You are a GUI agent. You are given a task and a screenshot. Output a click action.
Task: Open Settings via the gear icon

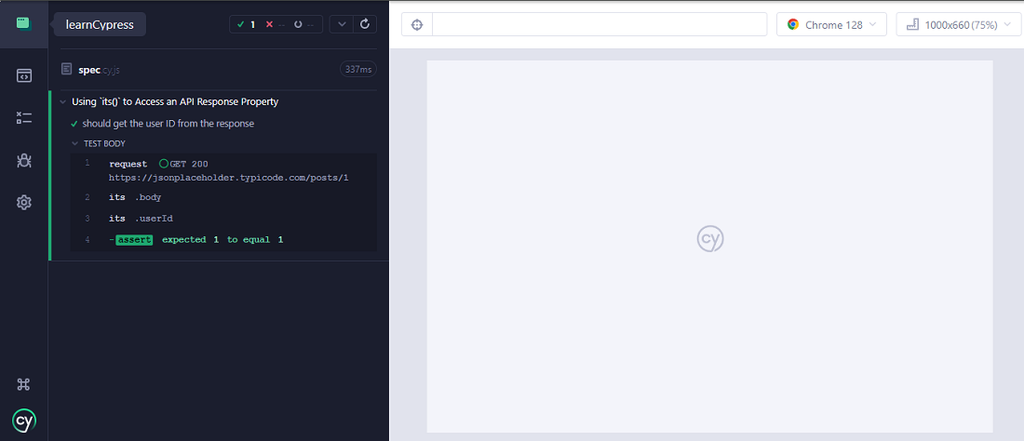pos(24,203)
